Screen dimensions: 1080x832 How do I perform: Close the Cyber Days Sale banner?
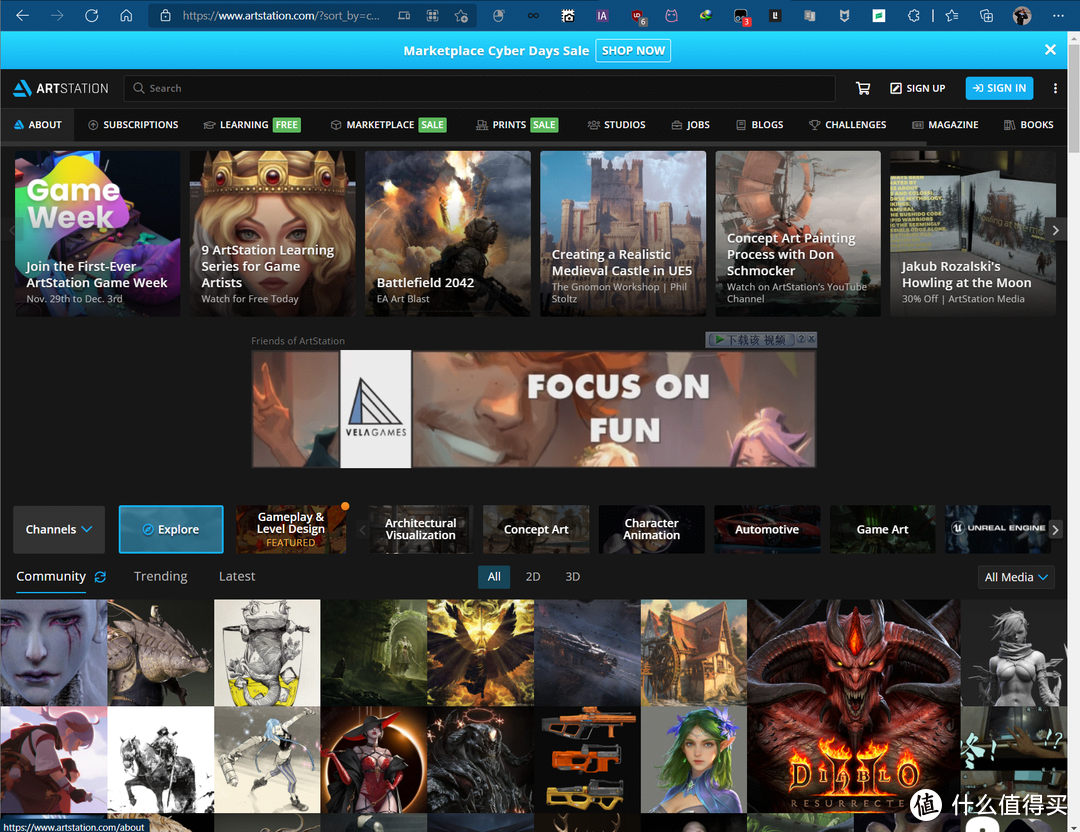(x=1050, y=50)
